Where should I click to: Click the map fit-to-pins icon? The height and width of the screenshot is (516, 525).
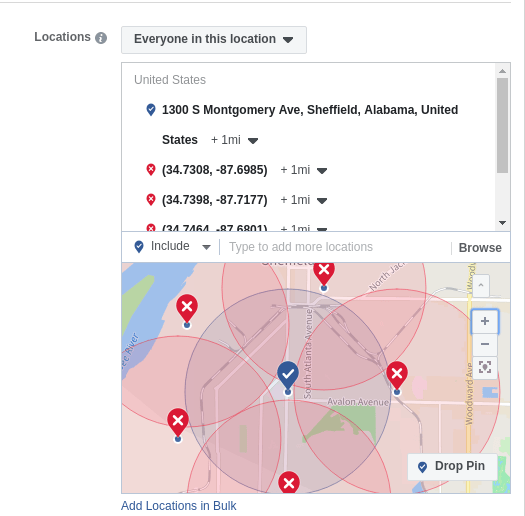point(484,367)
